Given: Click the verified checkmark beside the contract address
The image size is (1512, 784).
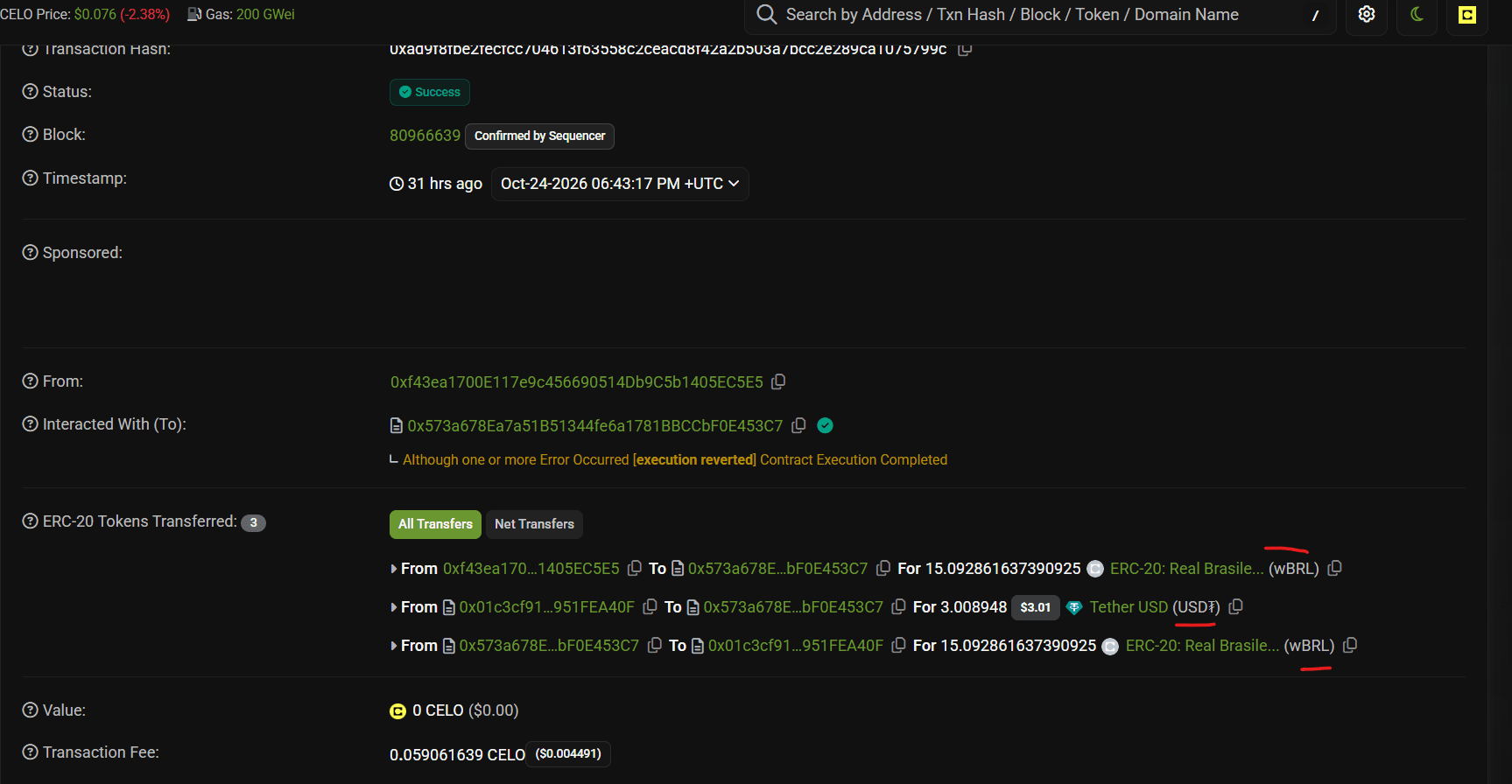Looking at the screenshot, I should tap(825, 425).
